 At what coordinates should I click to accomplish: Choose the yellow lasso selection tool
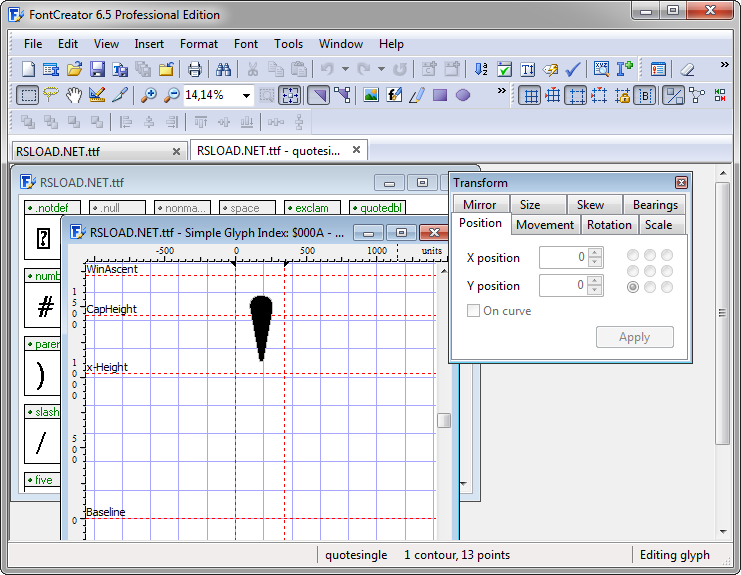51,95
